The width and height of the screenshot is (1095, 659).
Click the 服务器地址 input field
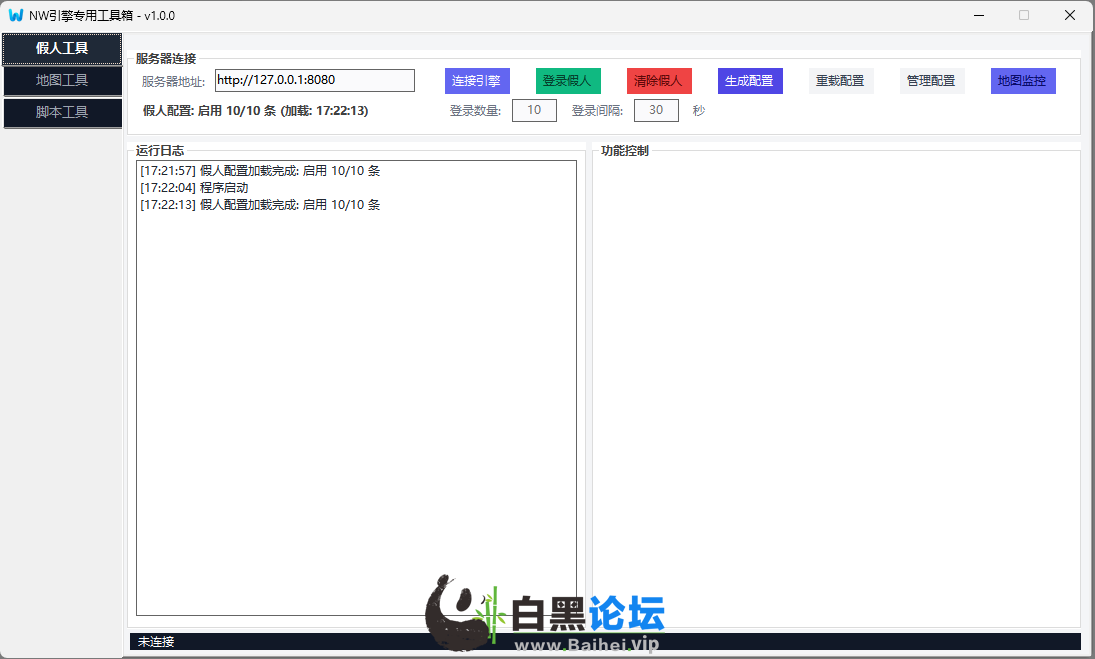pos(314,80)
